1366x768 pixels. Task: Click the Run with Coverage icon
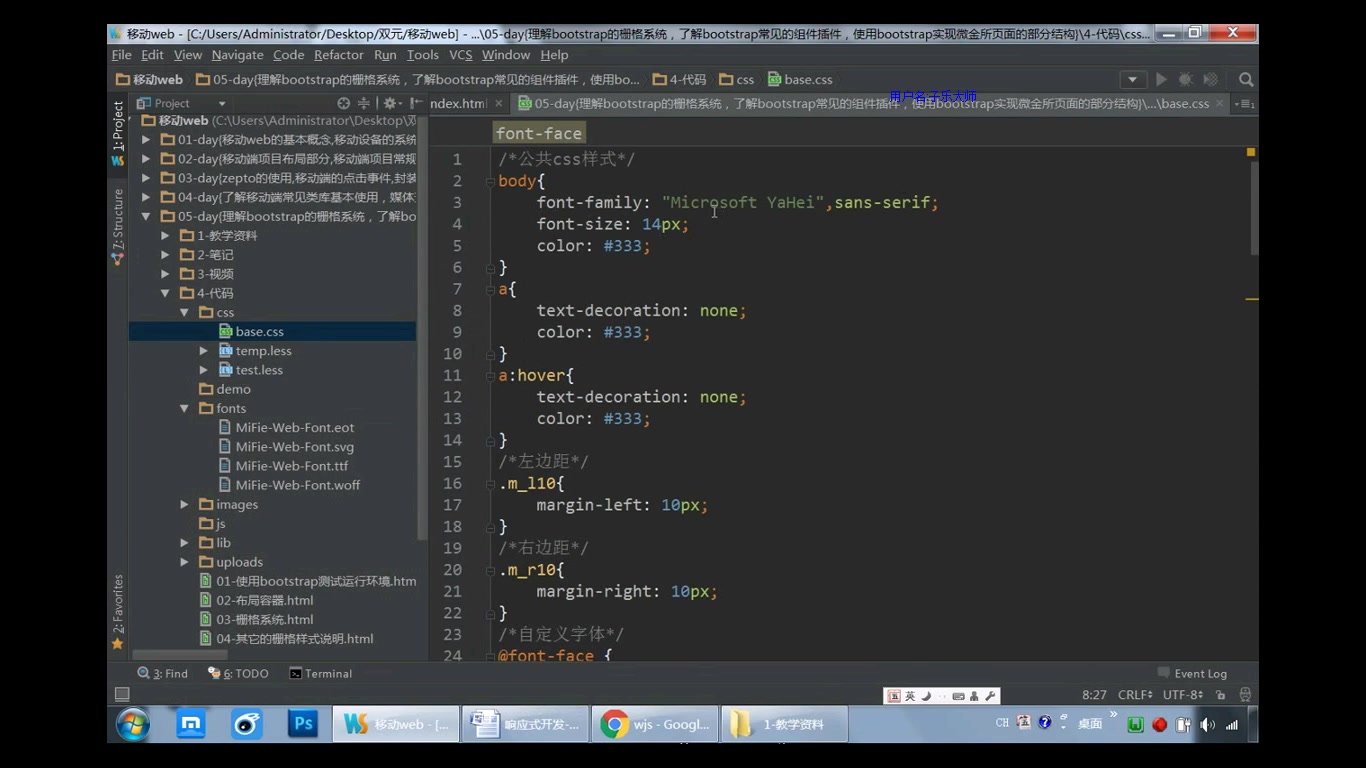1210,79
